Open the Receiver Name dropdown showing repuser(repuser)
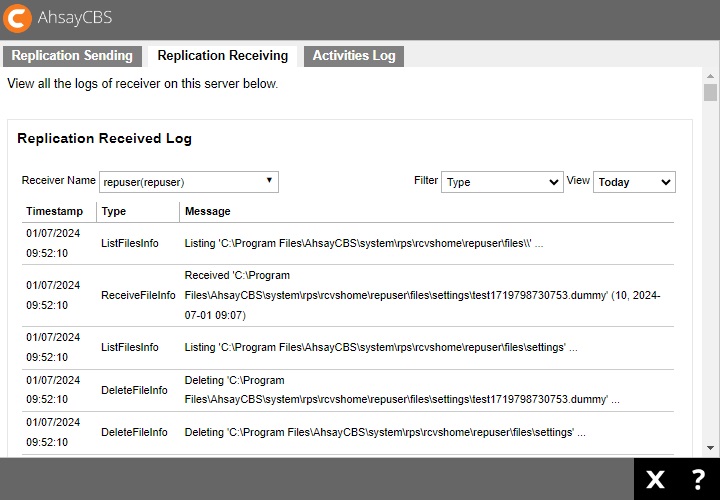The height and width of the screenshot is (500, 720). tap(189, 182)
